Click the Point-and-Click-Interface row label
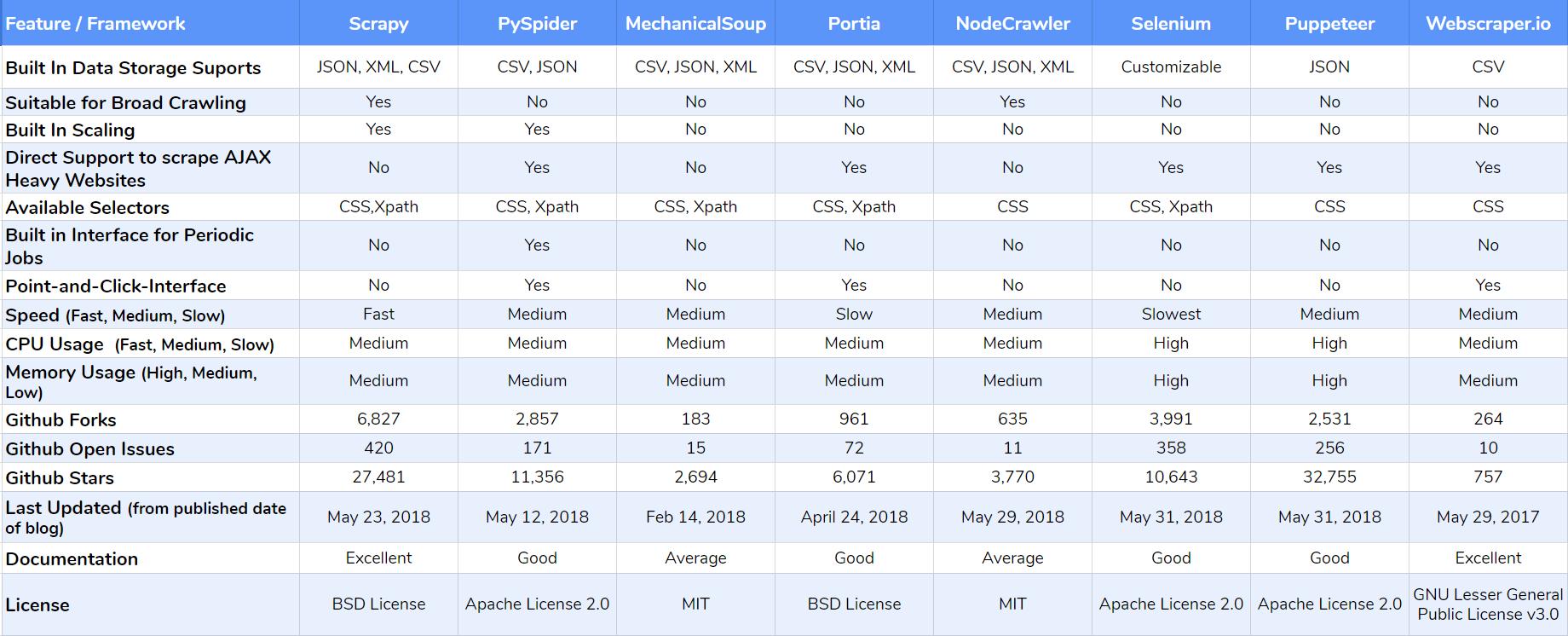Screen dimensions: 1568x636 pyautogui.click(x=116, y=286)
